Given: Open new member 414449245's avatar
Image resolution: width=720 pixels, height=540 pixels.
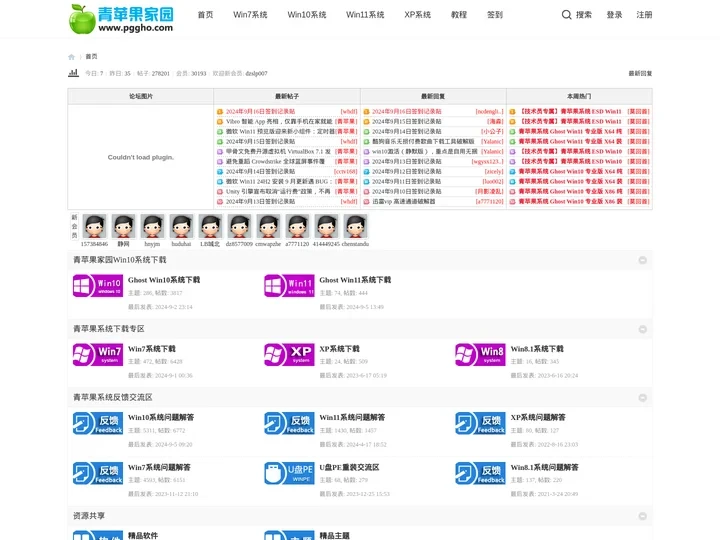Looking at the screenshot, I should tap(326, 226).
